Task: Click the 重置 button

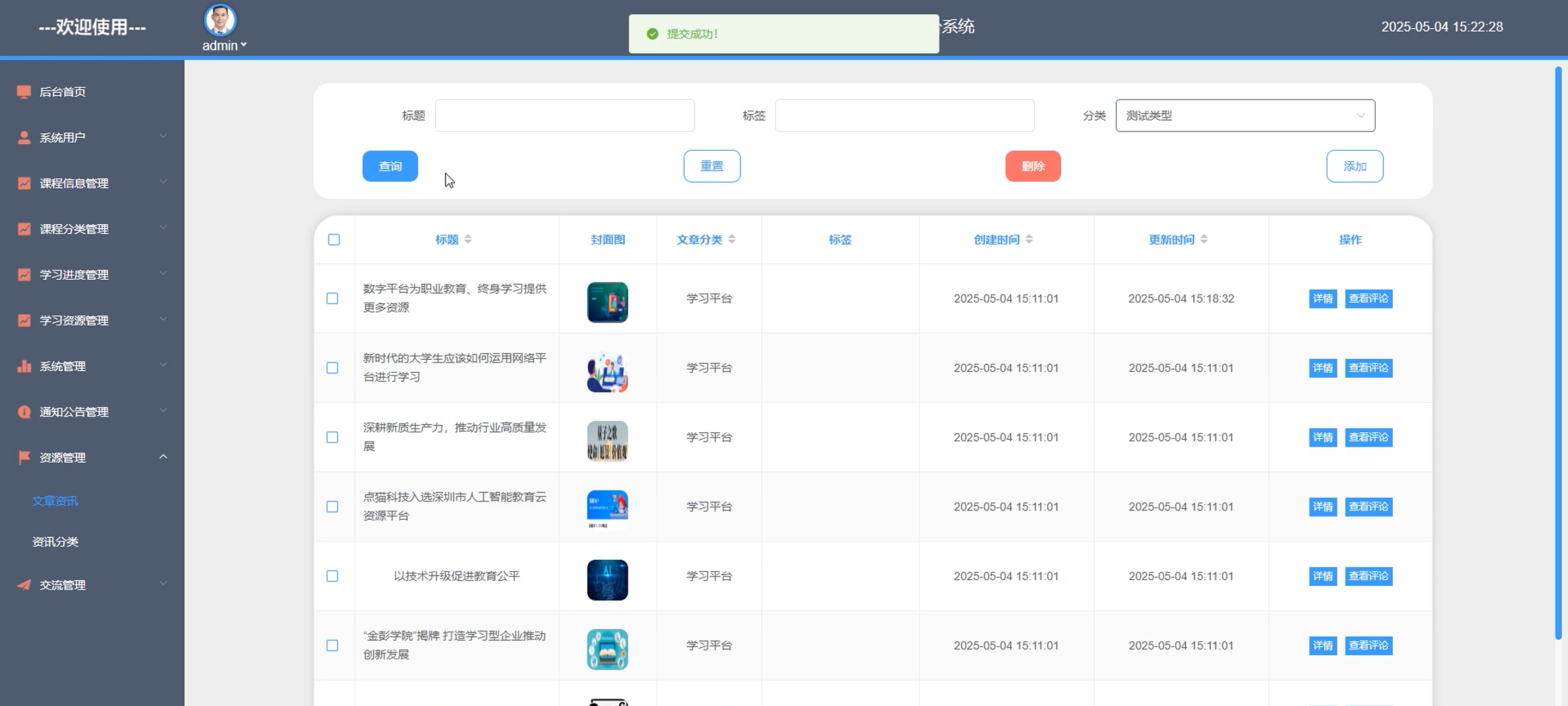Action: (x=712, y=166)
